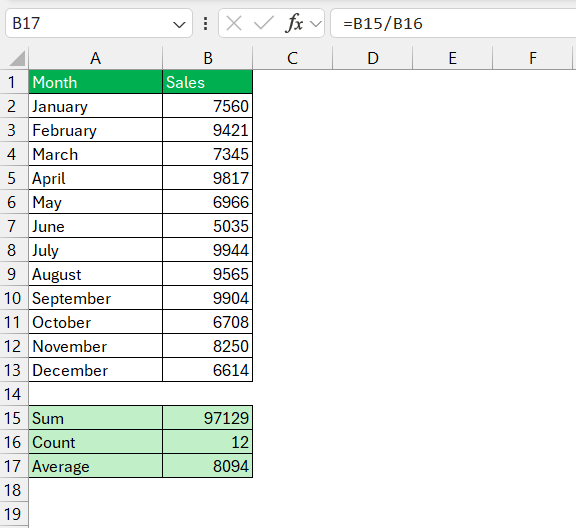This screenshot has width=576, height=528.
Task: Click the sum total 97129
Action: (208, 418)
